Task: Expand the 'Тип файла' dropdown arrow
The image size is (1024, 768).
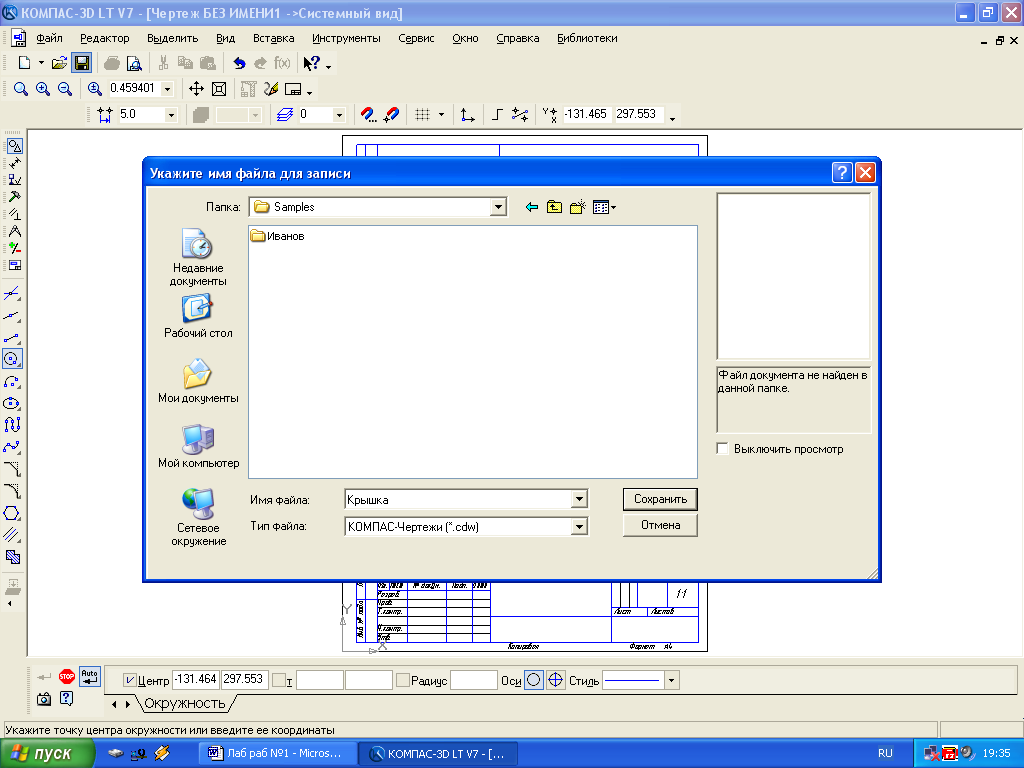Action: (579, 526)
